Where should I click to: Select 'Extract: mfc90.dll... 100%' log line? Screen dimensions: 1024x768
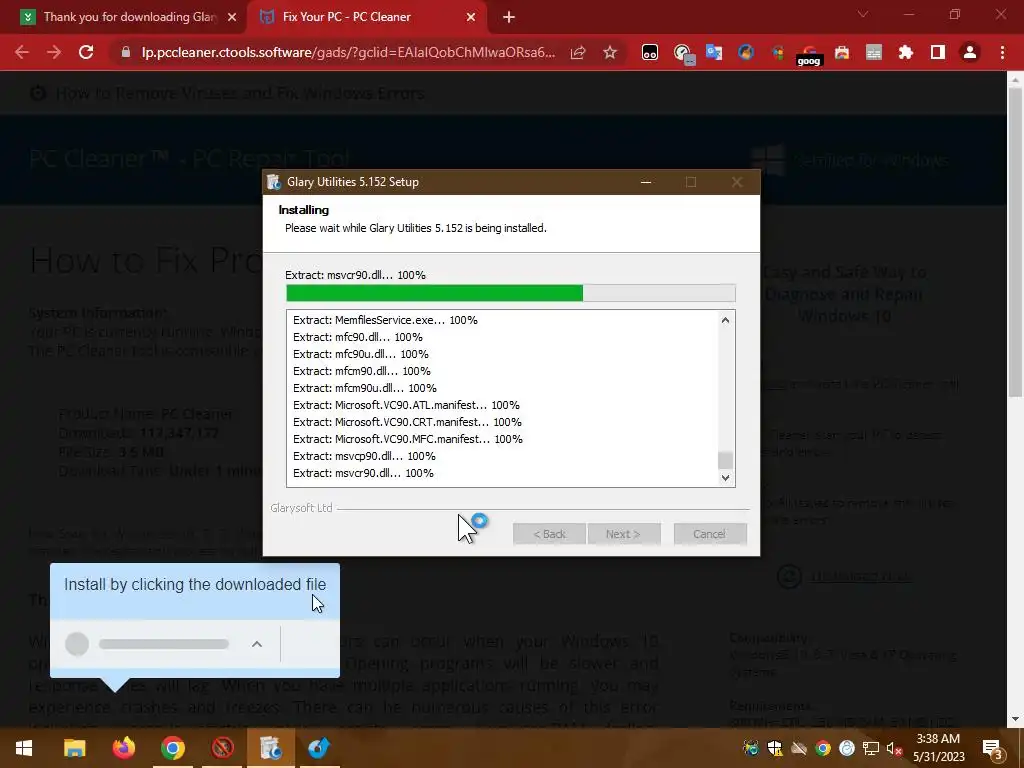(x=358, y=337)
